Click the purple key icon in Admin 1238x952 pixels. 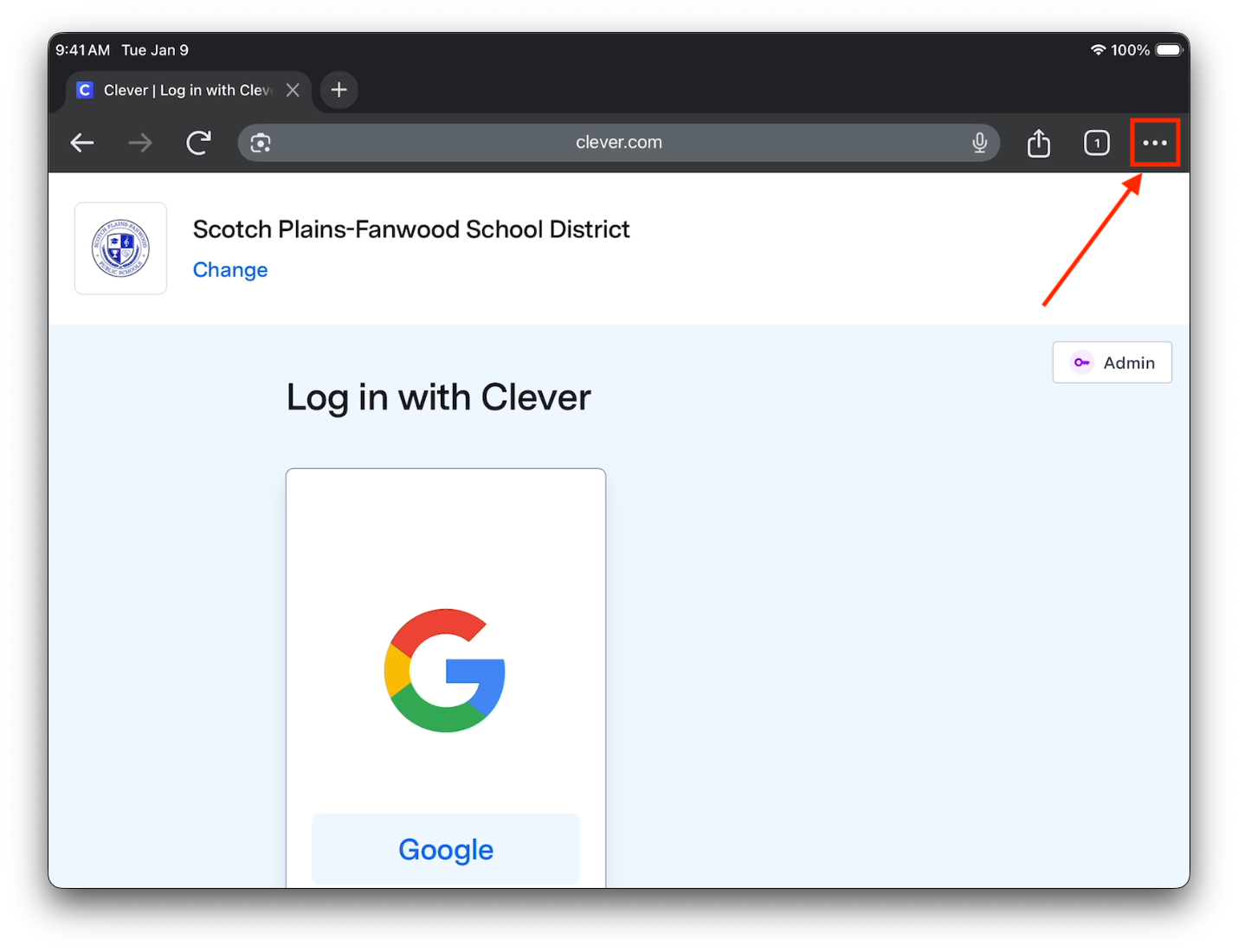(1081, 363)
